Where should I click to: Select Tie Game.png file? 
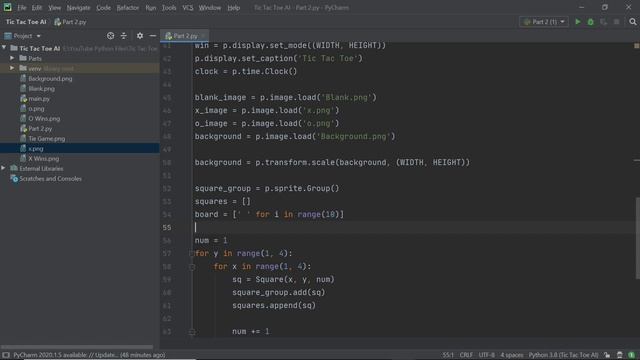click(47, 139)
